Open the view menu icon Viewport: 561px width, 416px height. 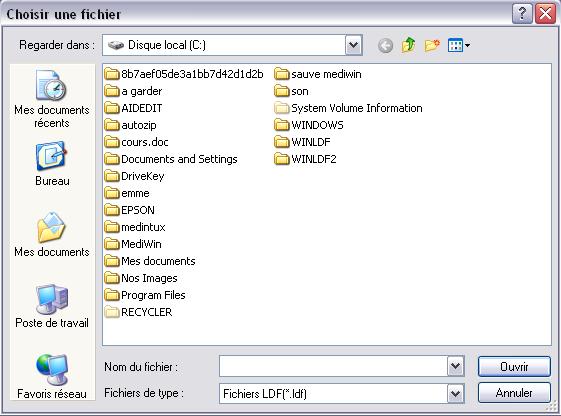point(459,45)
